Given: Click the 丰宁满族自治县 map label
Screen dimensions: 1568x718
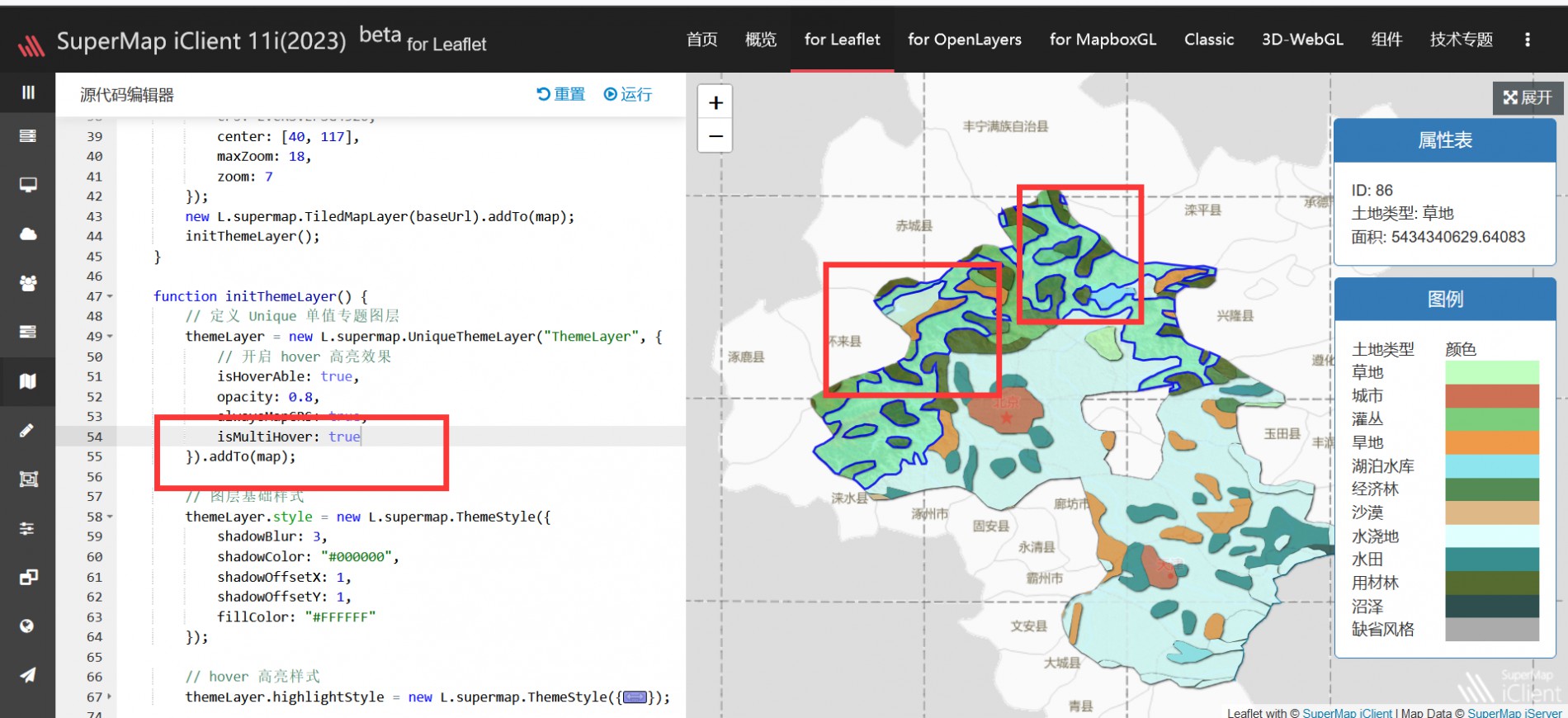Looking at the screenshot, I should click(x=1005, y=126).
